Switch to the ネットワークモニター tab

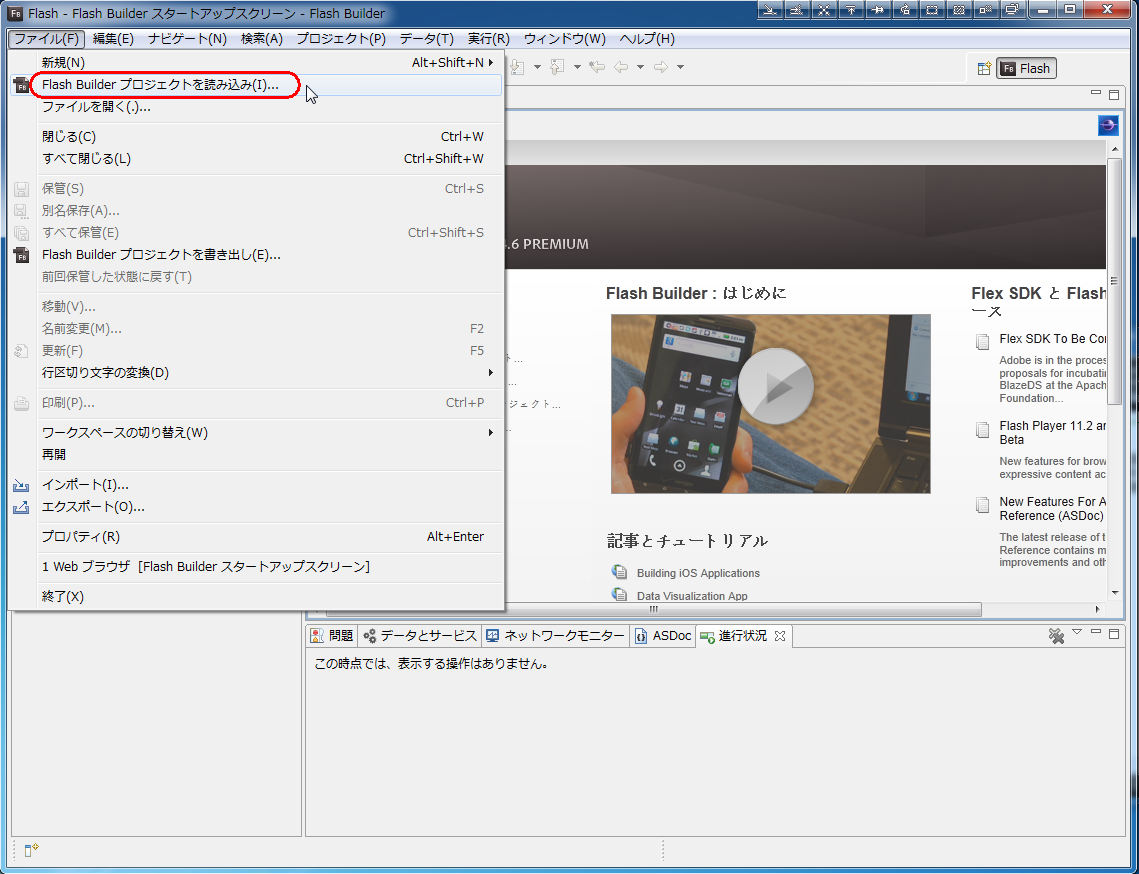[x=556, y=636]
